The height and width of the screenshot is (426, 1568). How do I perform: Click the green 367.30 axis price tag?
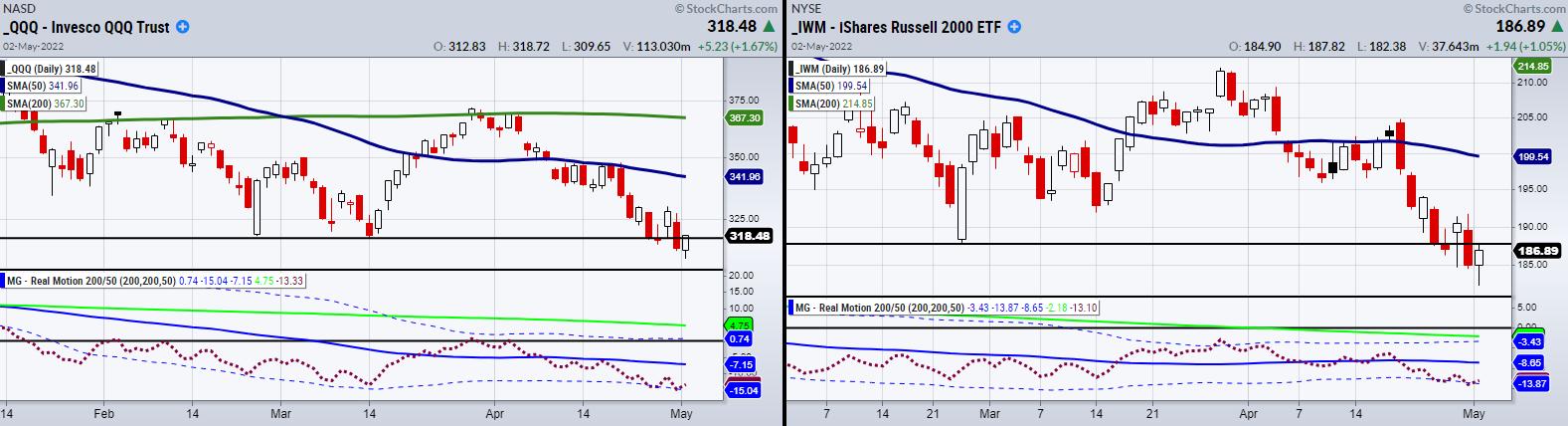tap(743, 117)
